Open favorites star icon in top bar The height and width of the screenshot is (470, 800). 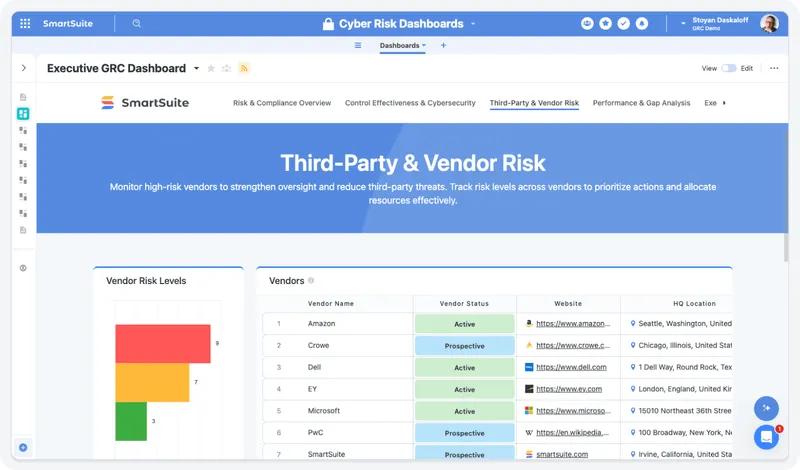click(606, 23)
